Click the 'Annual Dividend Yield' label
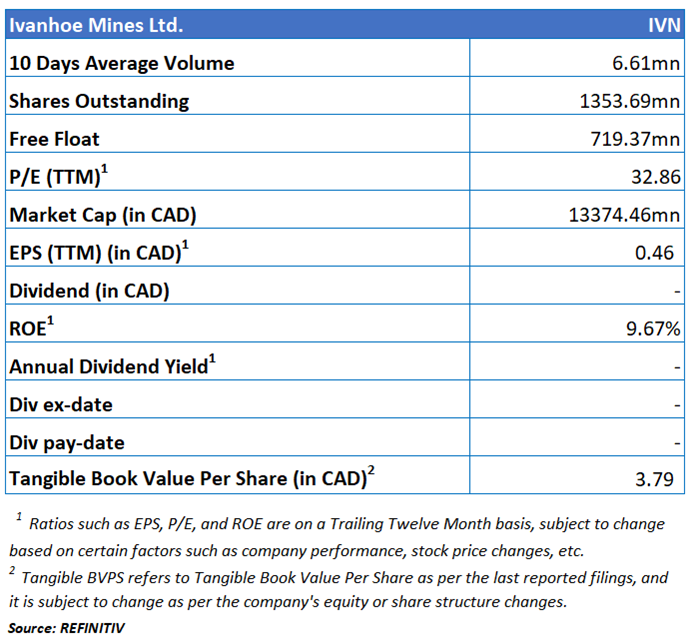The image size is (699, 643). coord(112,365)
